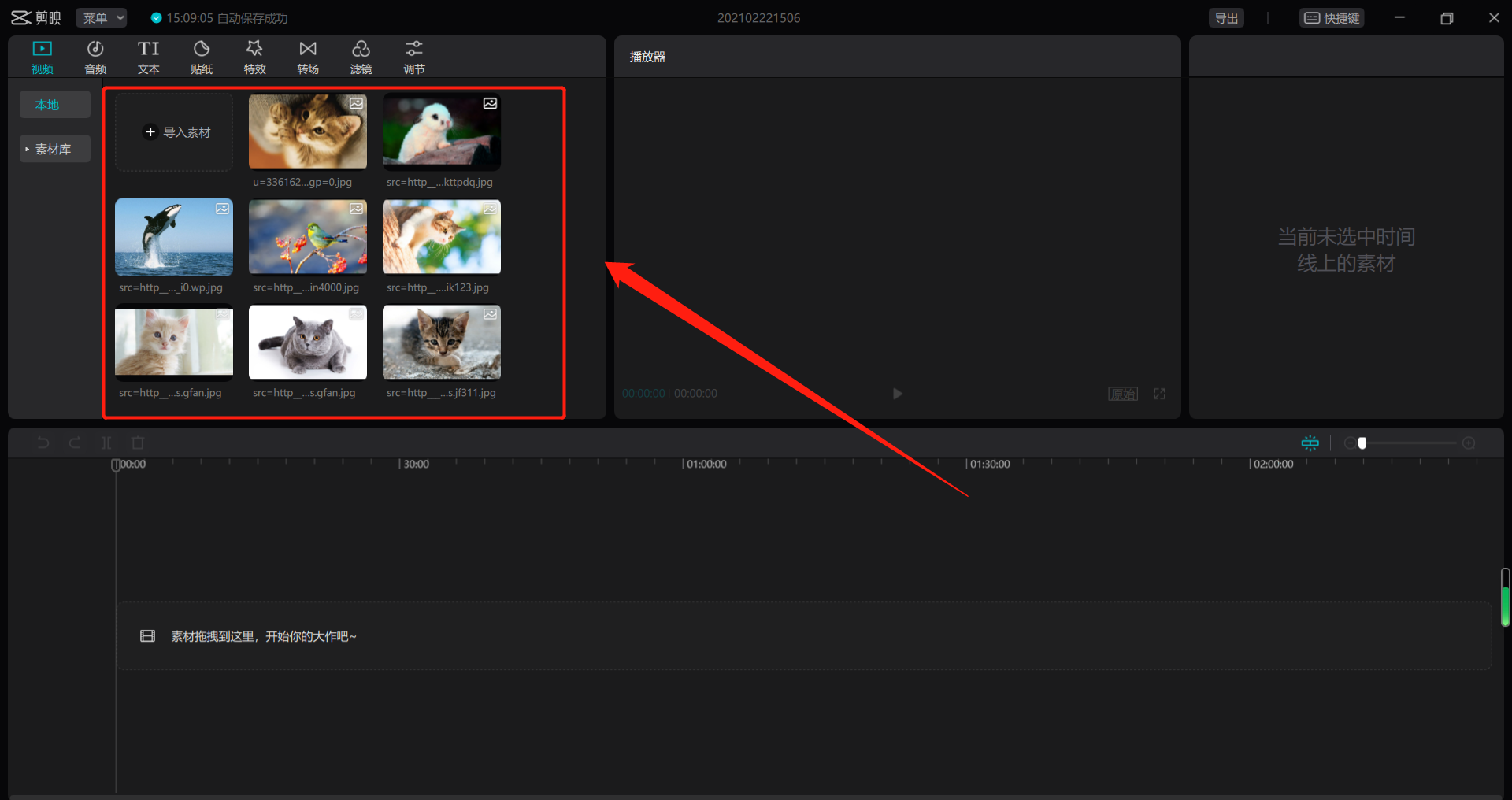Click the 播放器 player panel title
Image resolution: width=1512 pixels, height=800 pixels.
click(647, 57)
